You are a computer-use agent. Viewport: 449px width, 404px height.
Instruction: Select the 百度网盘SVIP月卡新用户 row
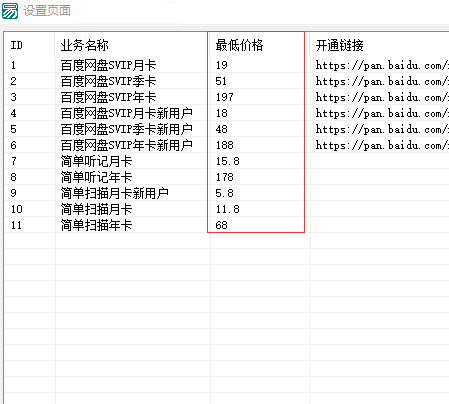click(227, 113)
